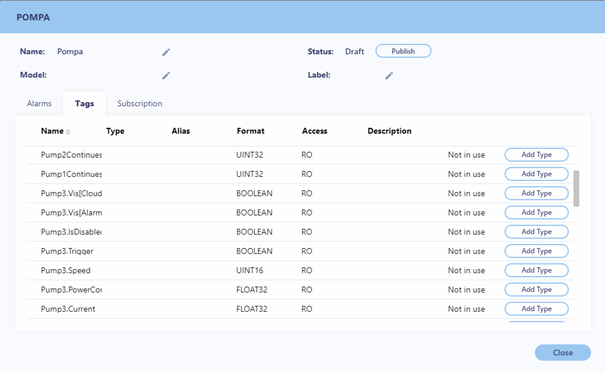
Task: Open the Subscription tab
Action: (140, 103)
